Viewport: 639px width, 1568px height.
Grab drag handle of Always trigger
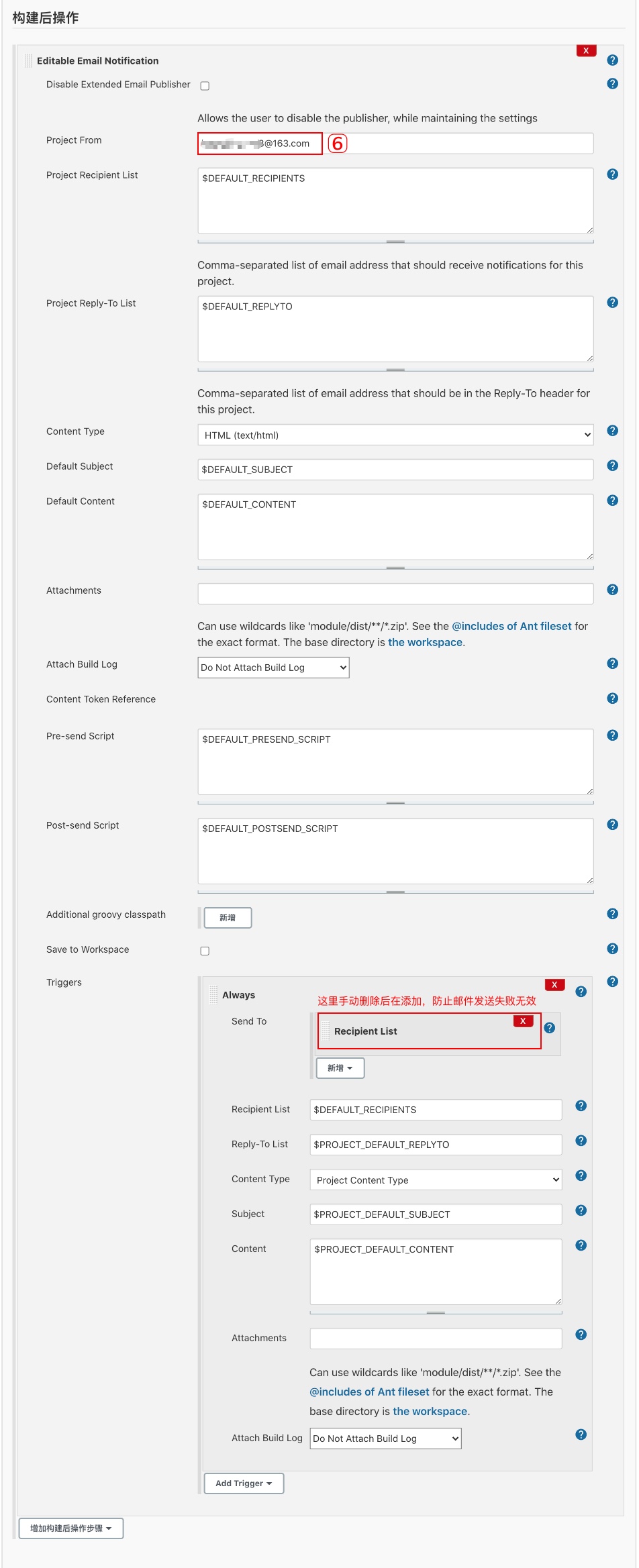click(x=213, y=994)
